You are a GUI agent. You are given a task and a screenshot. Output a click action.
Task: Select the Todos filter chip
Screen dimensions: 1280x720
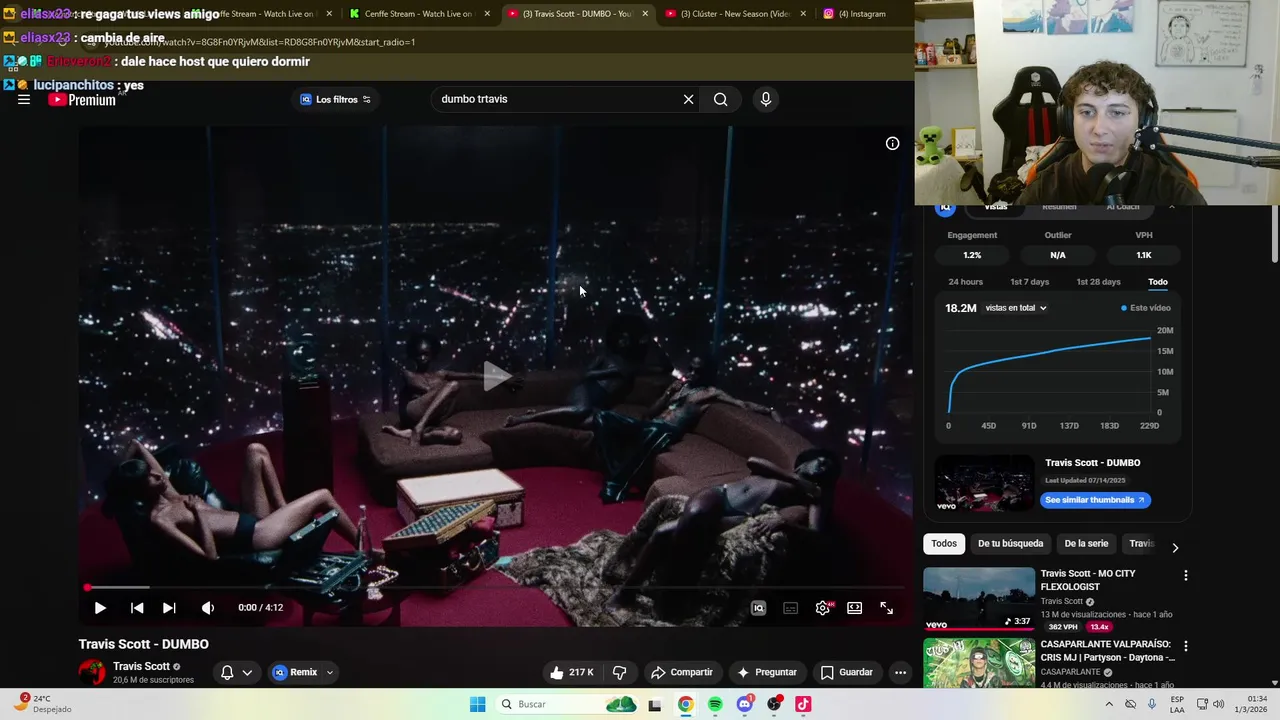[944, 543]
